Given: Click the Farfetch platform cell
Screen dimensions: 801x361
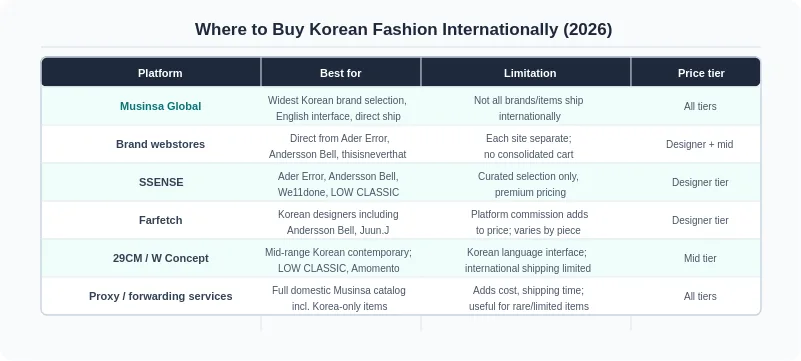Looking at the screenshot, I should point(160,220).
